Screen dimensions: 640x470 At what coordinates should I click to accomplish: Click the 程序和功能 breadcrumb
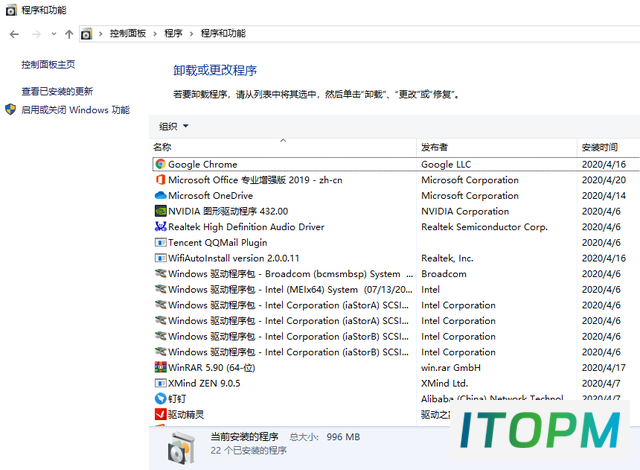click(223, 33)
